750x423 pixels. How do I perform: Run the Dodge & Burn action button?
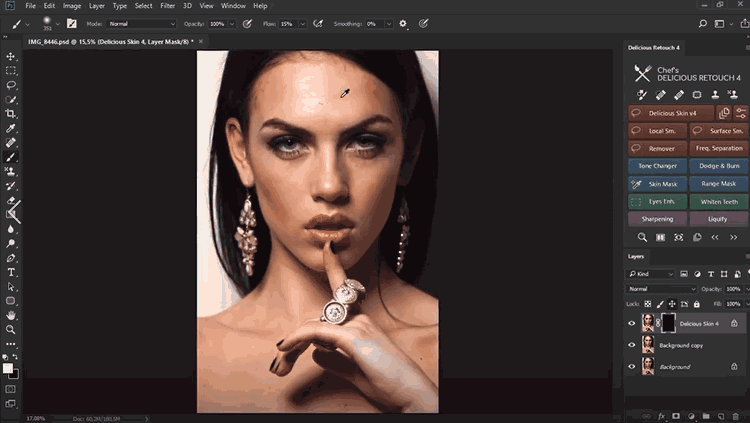(716, 166)
